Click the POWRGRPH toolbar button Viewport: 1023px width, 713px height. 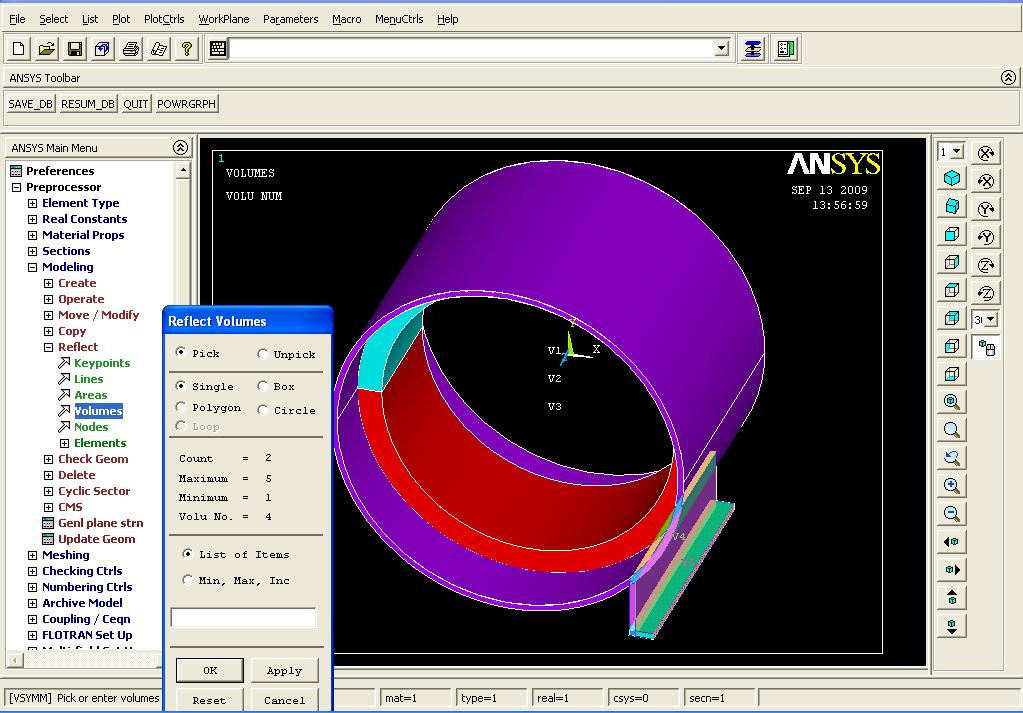tap(186, 104)
